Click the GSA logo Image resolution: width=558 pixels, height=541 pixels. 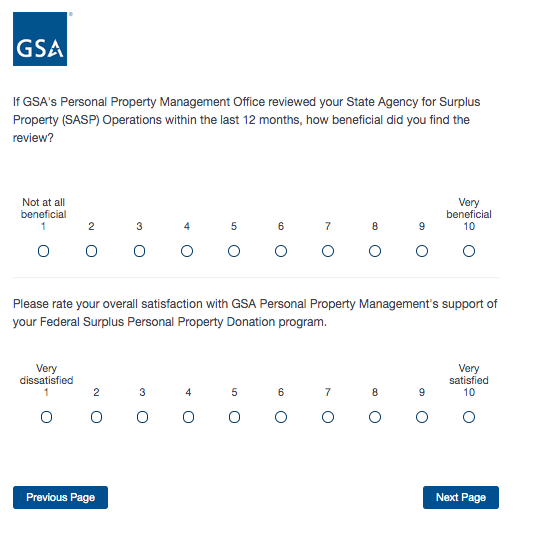(40, 39)
